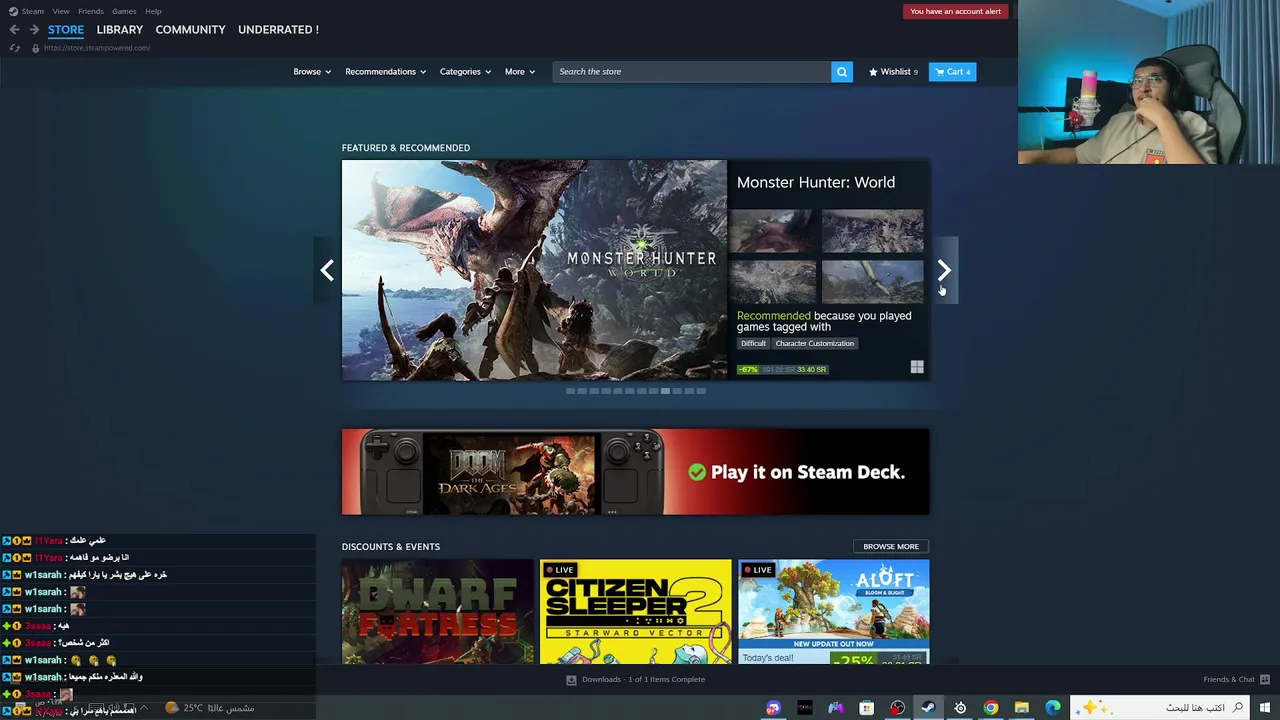Open Friends & Chat
The image size is (1280, 720).
pyautogui.click(x=1229, y=680)
